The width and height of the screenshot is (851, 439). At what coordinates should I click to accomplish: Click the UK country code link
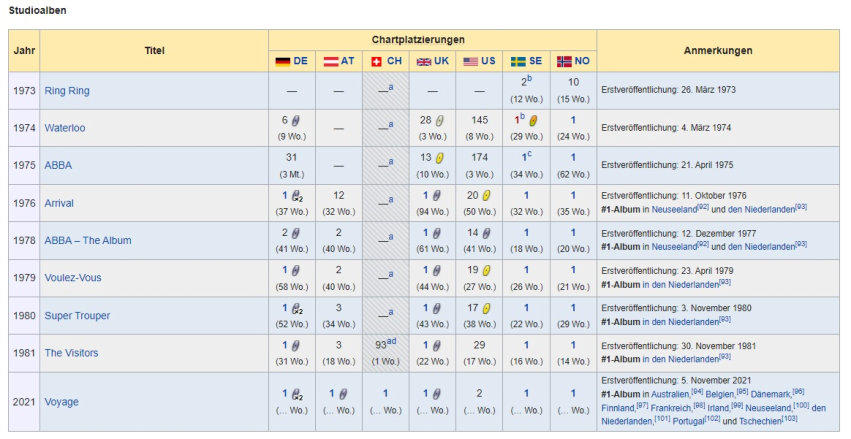point(442,61)
